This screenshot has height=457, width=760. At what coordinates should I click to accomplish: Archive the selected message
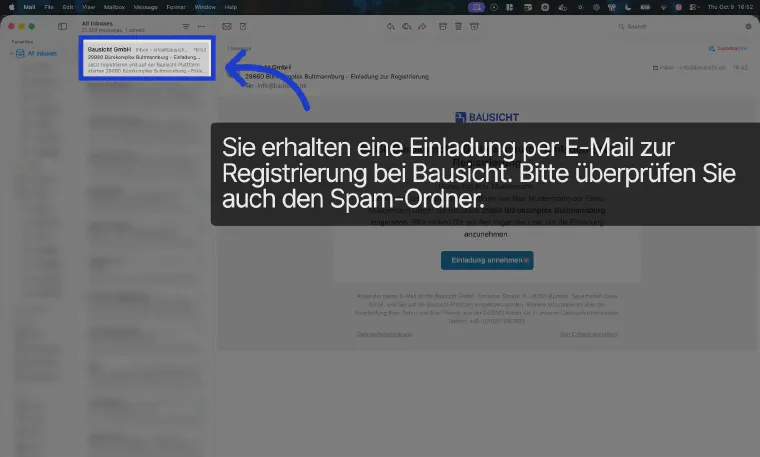[x=443, y=27]
